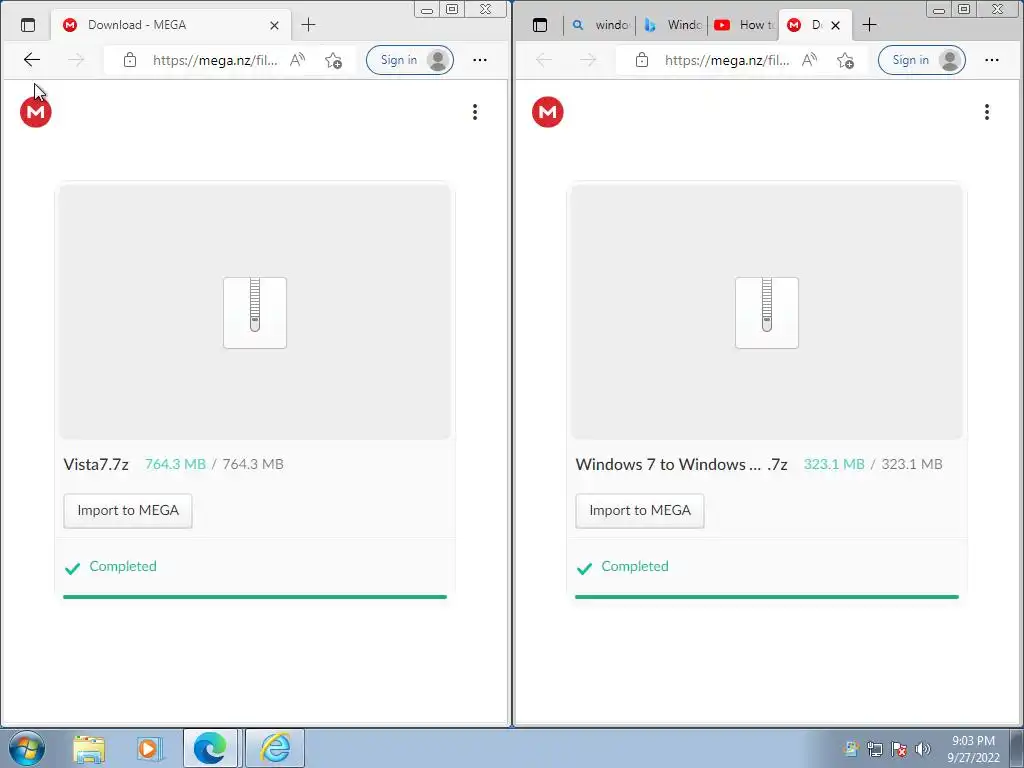
Task: Click the clock showing 9:03 PM
Action: 973,749
